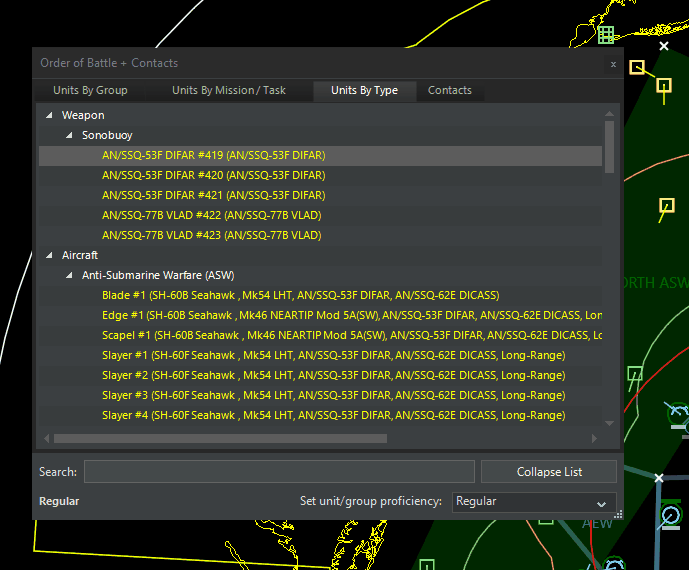Click white X marker near Collapse List
This screenshot has height=570, width=689.
(659, 478)
